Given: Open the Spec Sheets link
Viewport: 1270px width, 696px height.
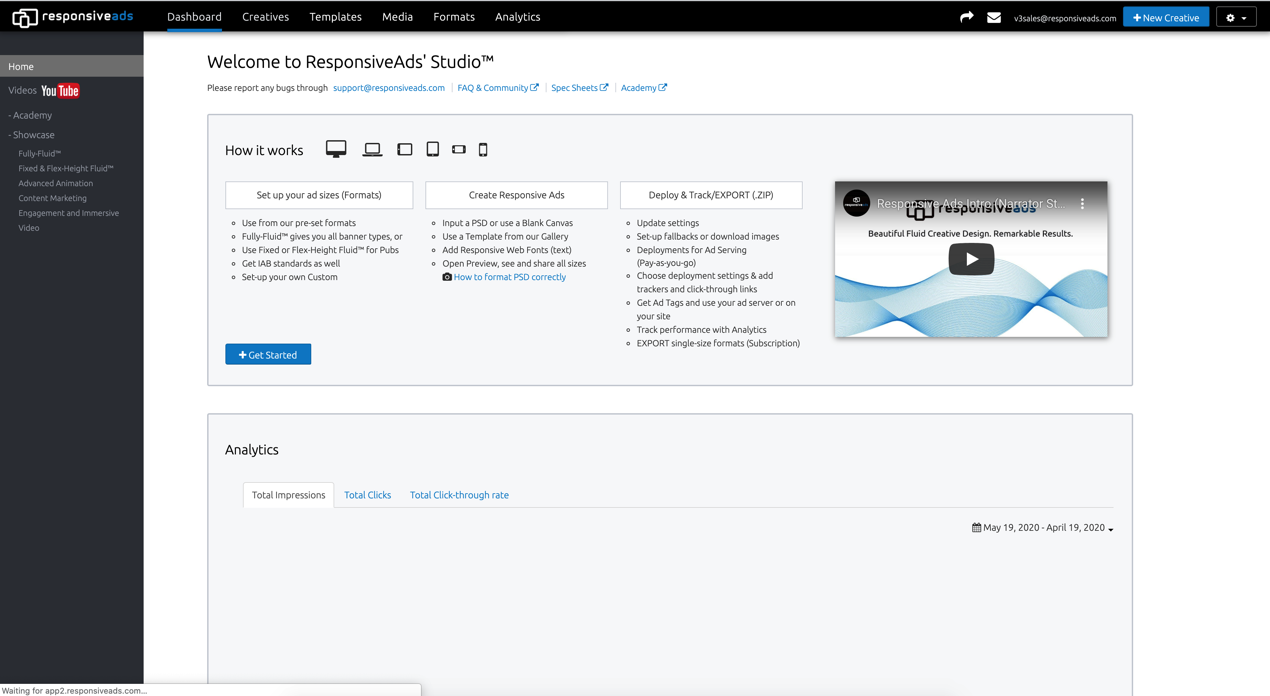Looking at the screenshot, I should point(580,88).
